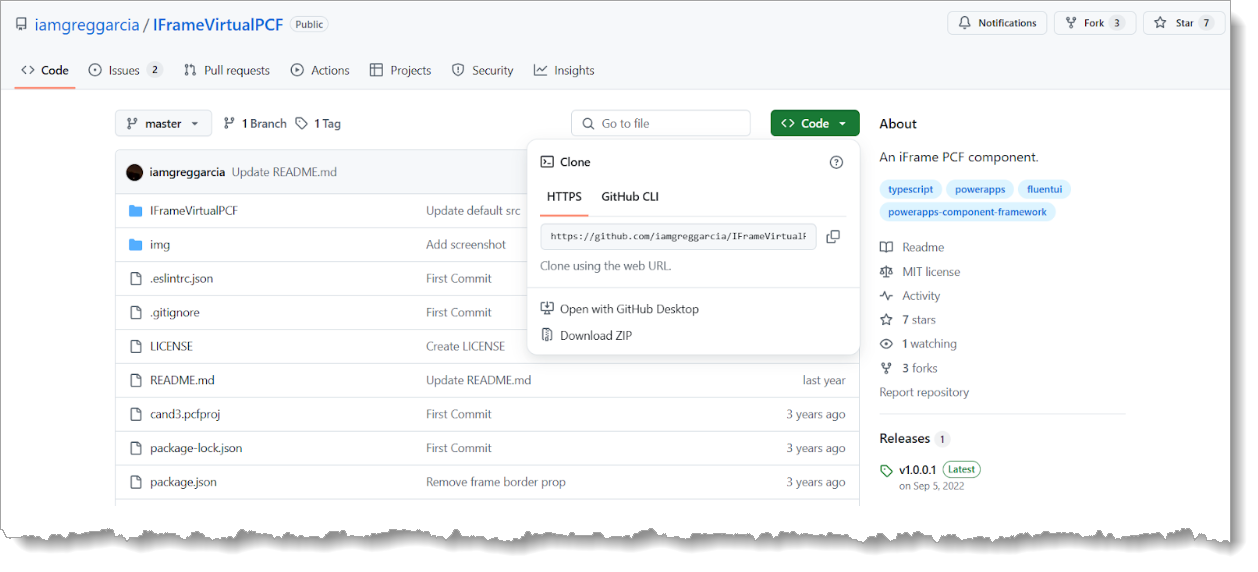Screen dimensions: 1258x572
Task: Open the .eslintrc.json file
Action: tap(181, 278)
